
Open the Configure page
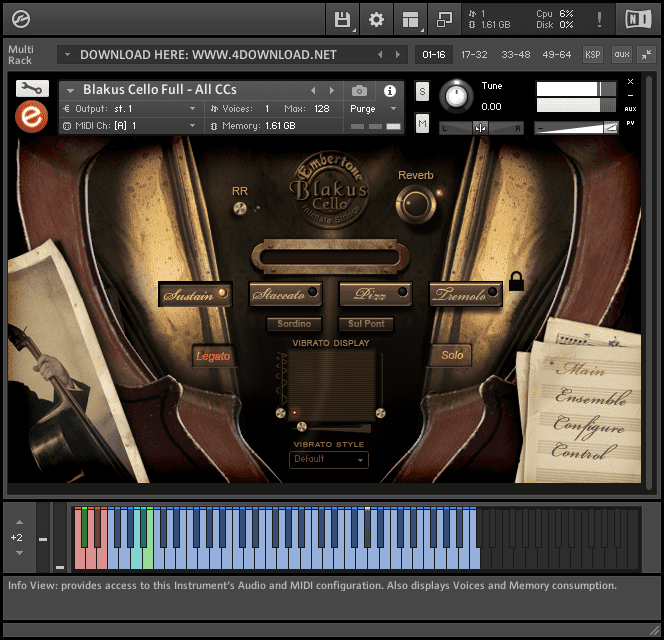(x=589, y=426)
